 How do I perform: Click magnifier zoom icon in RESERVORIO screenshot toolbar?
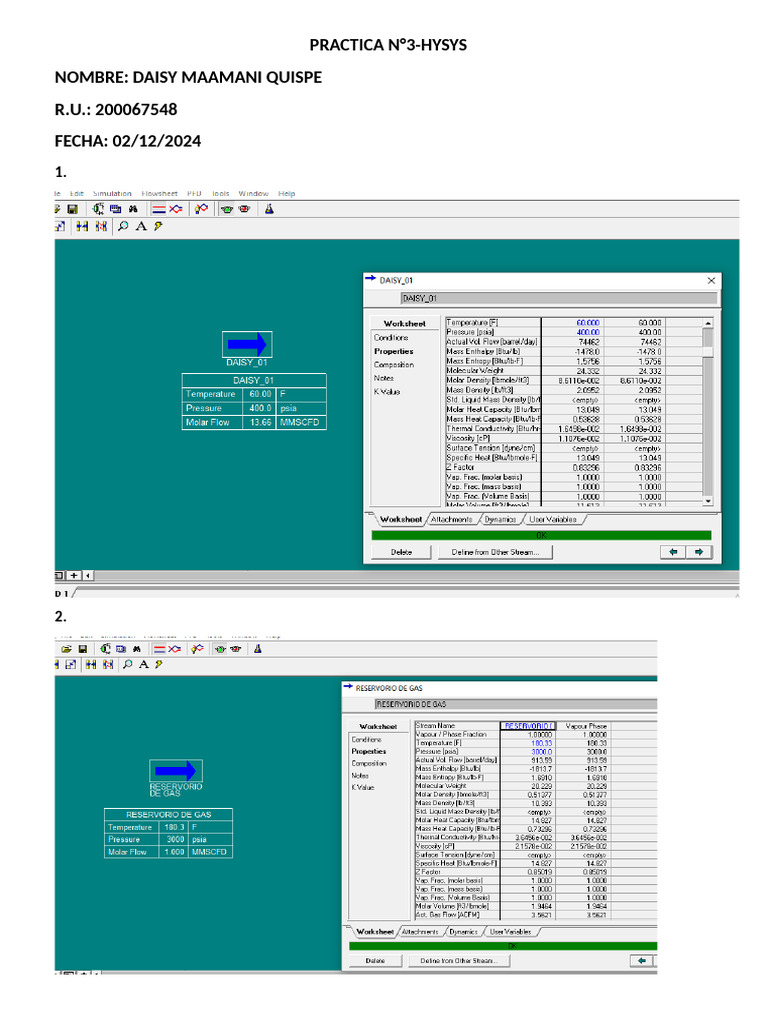coord(128,664)
